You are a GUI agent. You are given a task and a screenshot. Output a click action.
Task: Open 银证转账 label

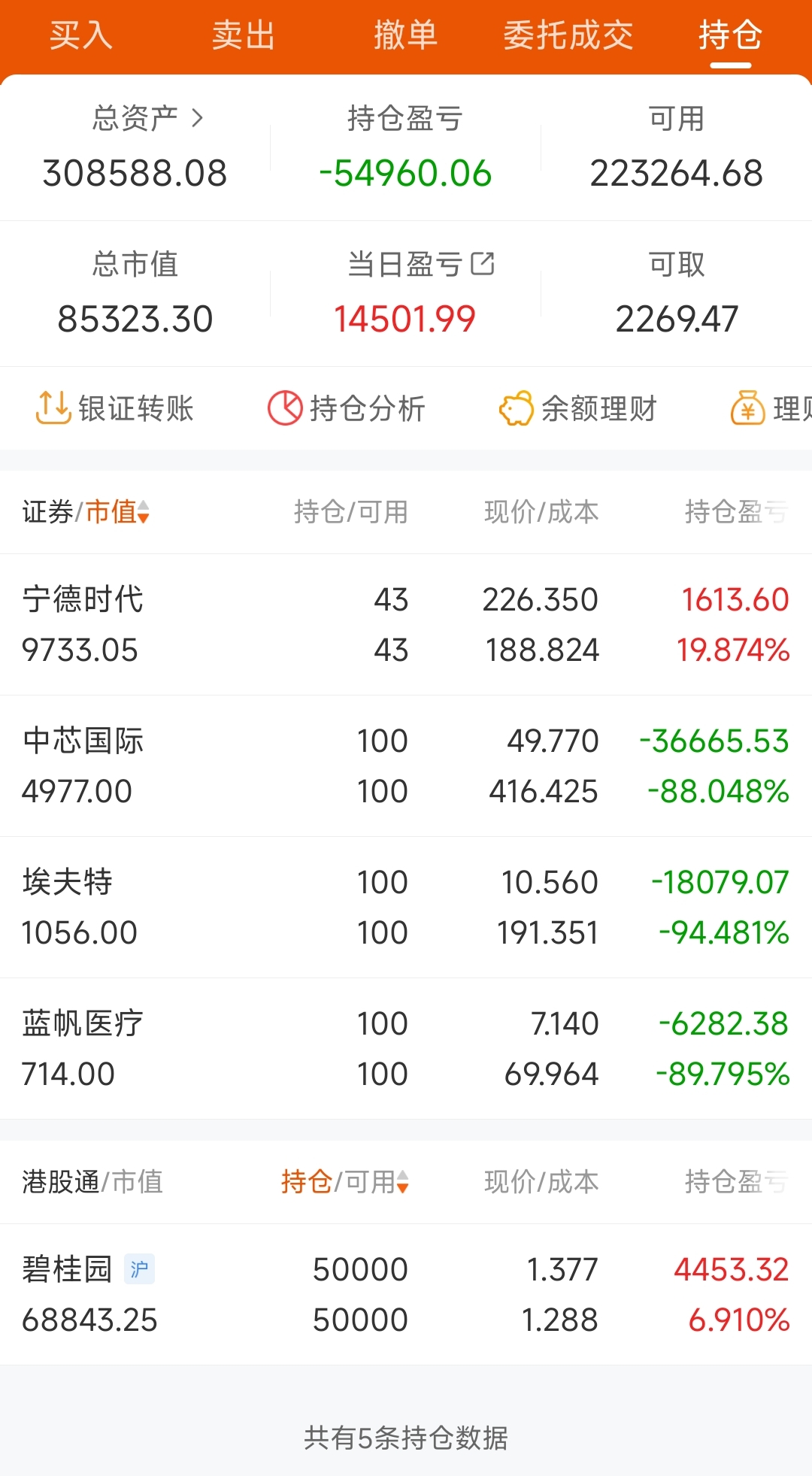tap(136, 408)
